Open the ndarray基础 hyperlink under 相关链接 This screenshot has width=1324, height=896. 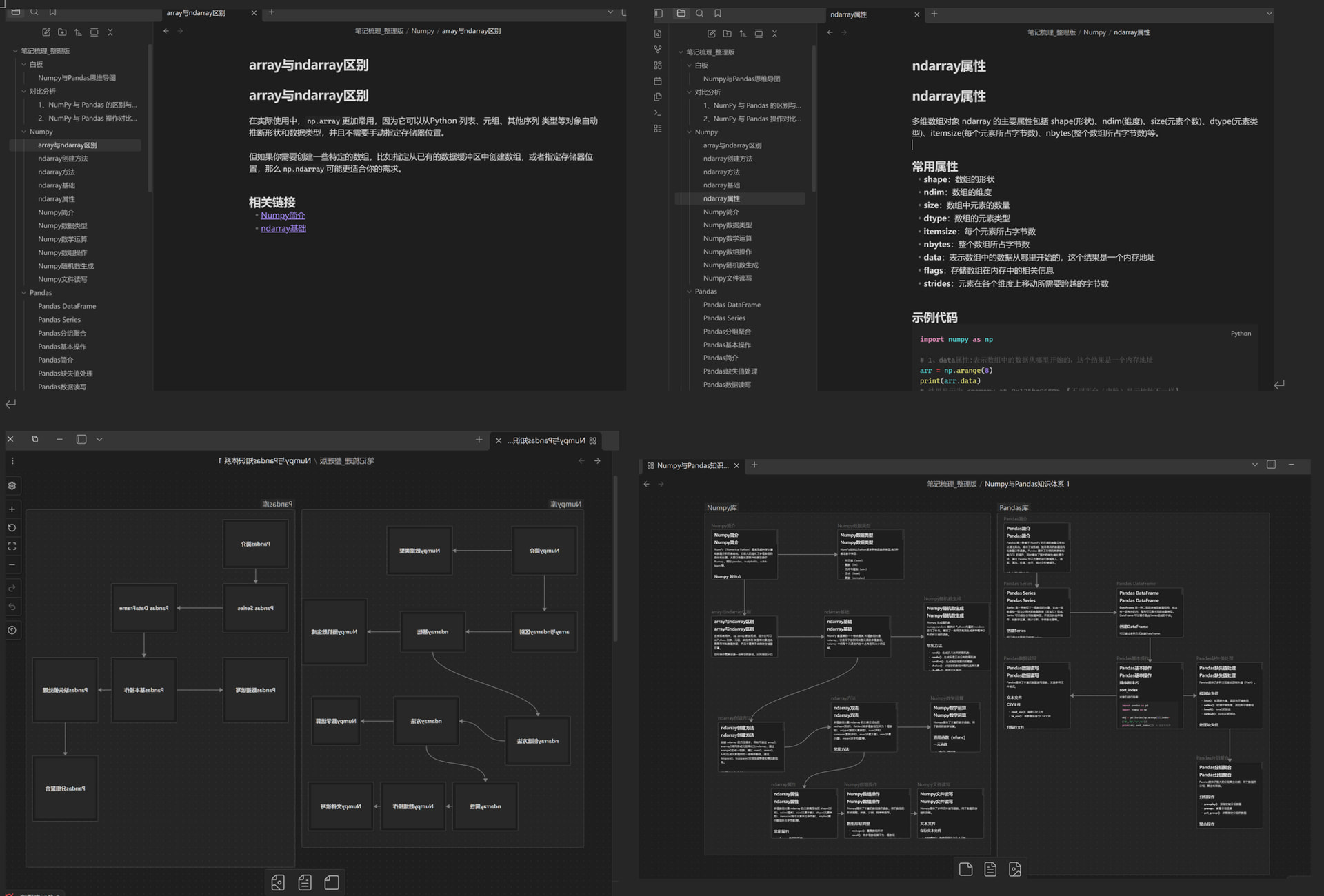click(283, 228)
